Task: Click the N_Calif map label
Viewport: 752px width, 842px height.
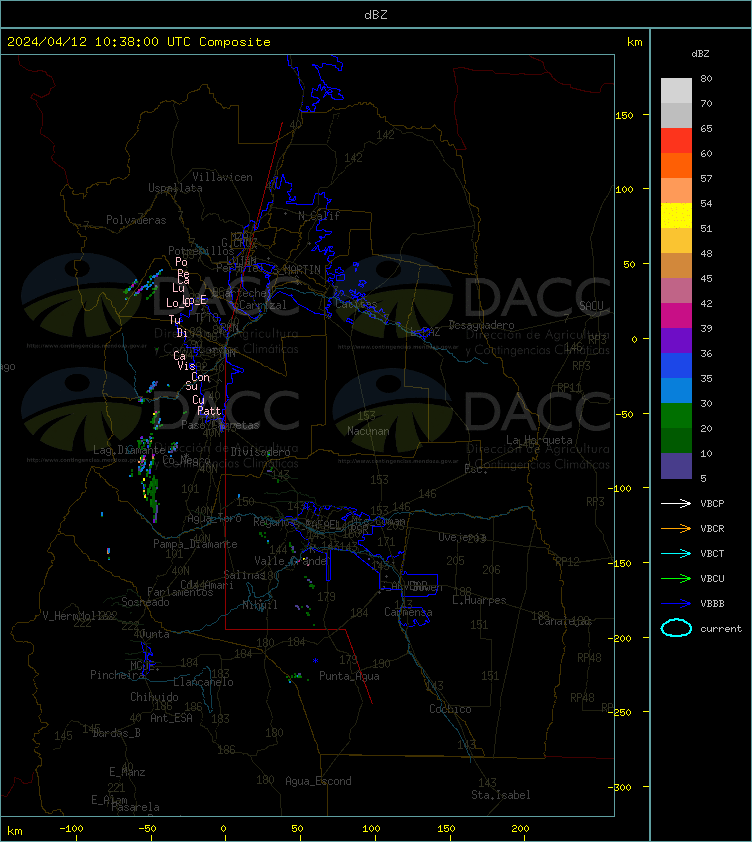Action: [319, 216]
